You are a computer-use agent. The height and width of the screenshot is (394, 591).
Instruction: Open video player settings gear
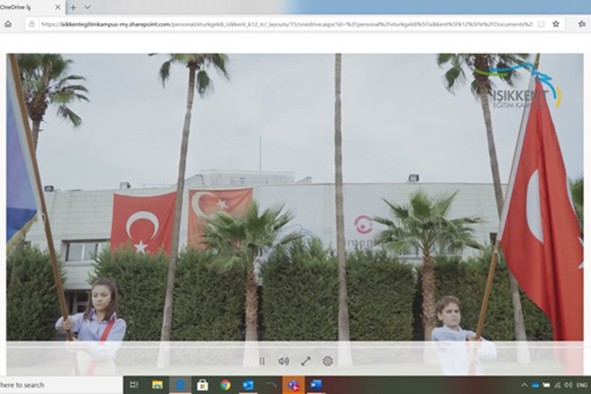coord(328,361)
